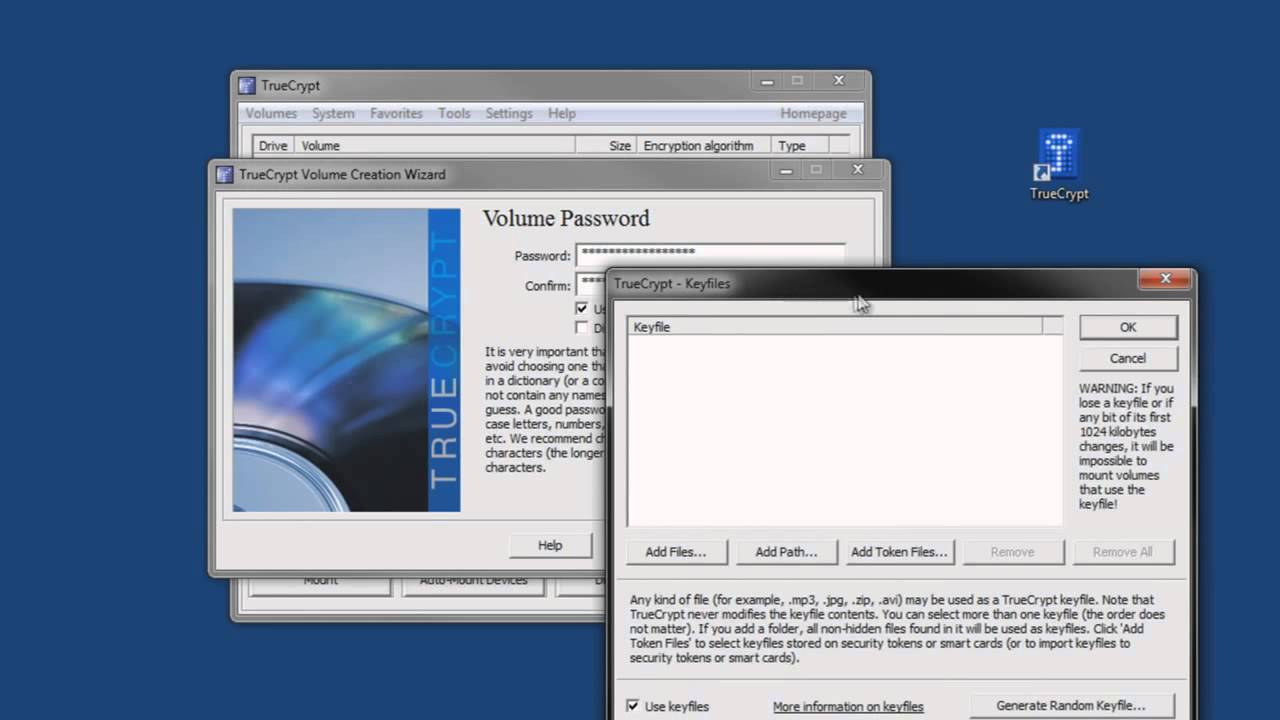Toggle the unchecked checkbox below it in wizard
1280x720 pixels.
pos(582,328)
